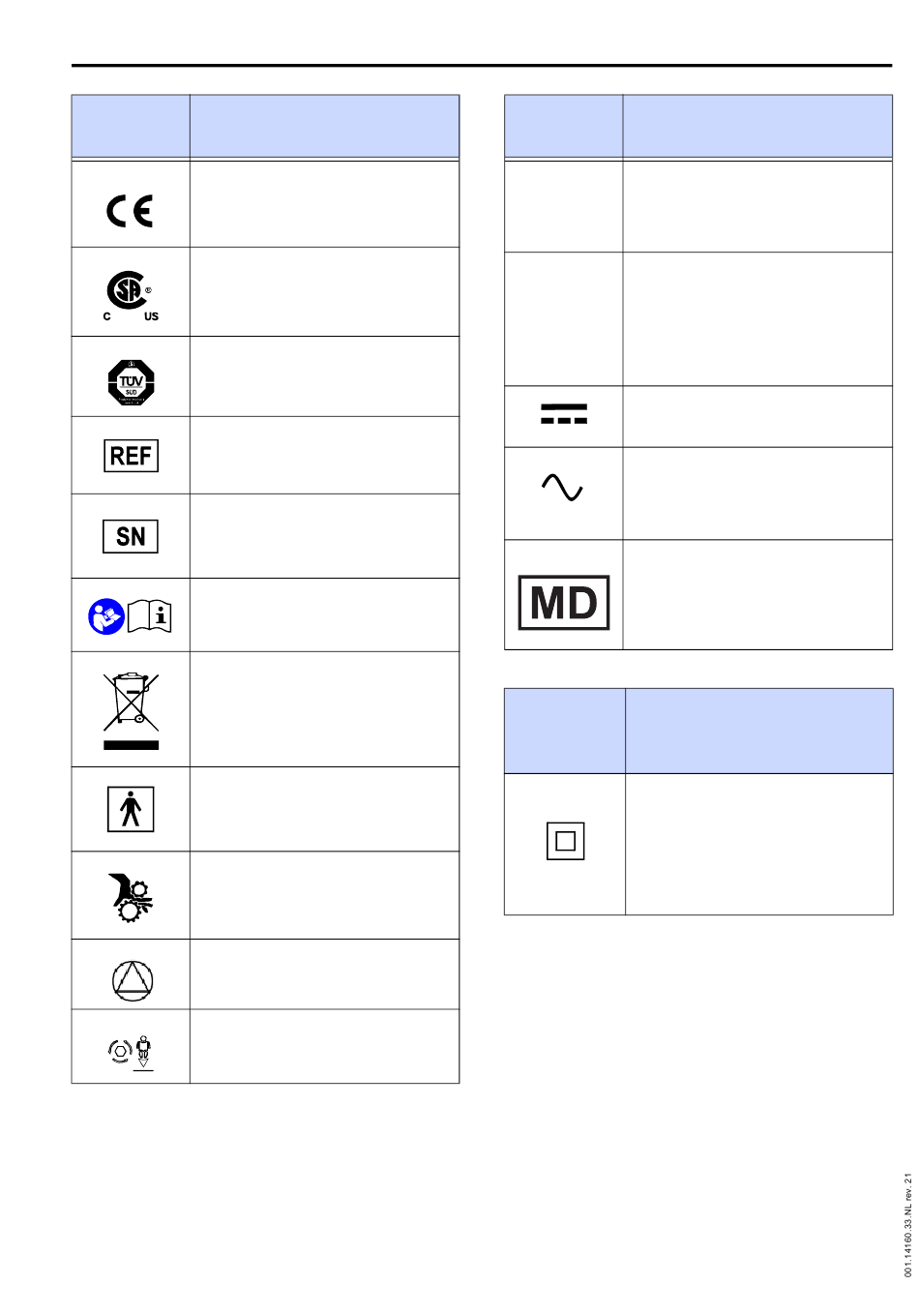Click the blue header of left table
This screenshot has width=919, height=1316.
click(x=265, y=126)
